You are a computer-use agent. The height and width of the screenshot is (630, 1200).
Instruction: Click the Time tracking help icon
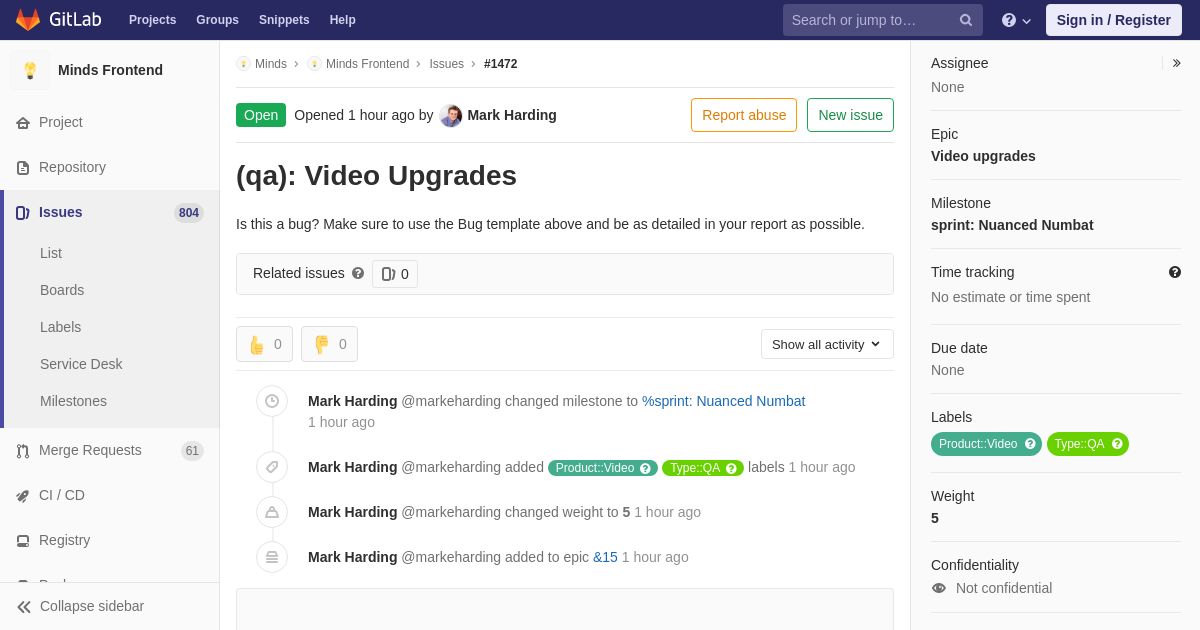coord(1175,272)
